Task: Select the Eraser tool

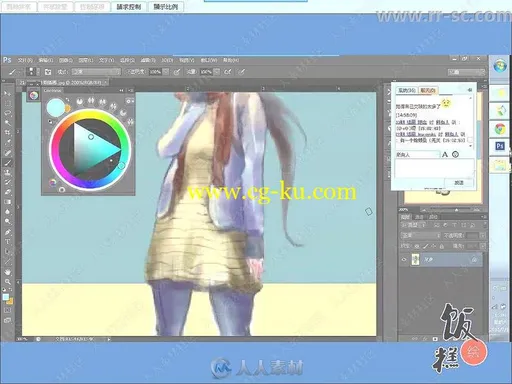Action: pos(7,192)
